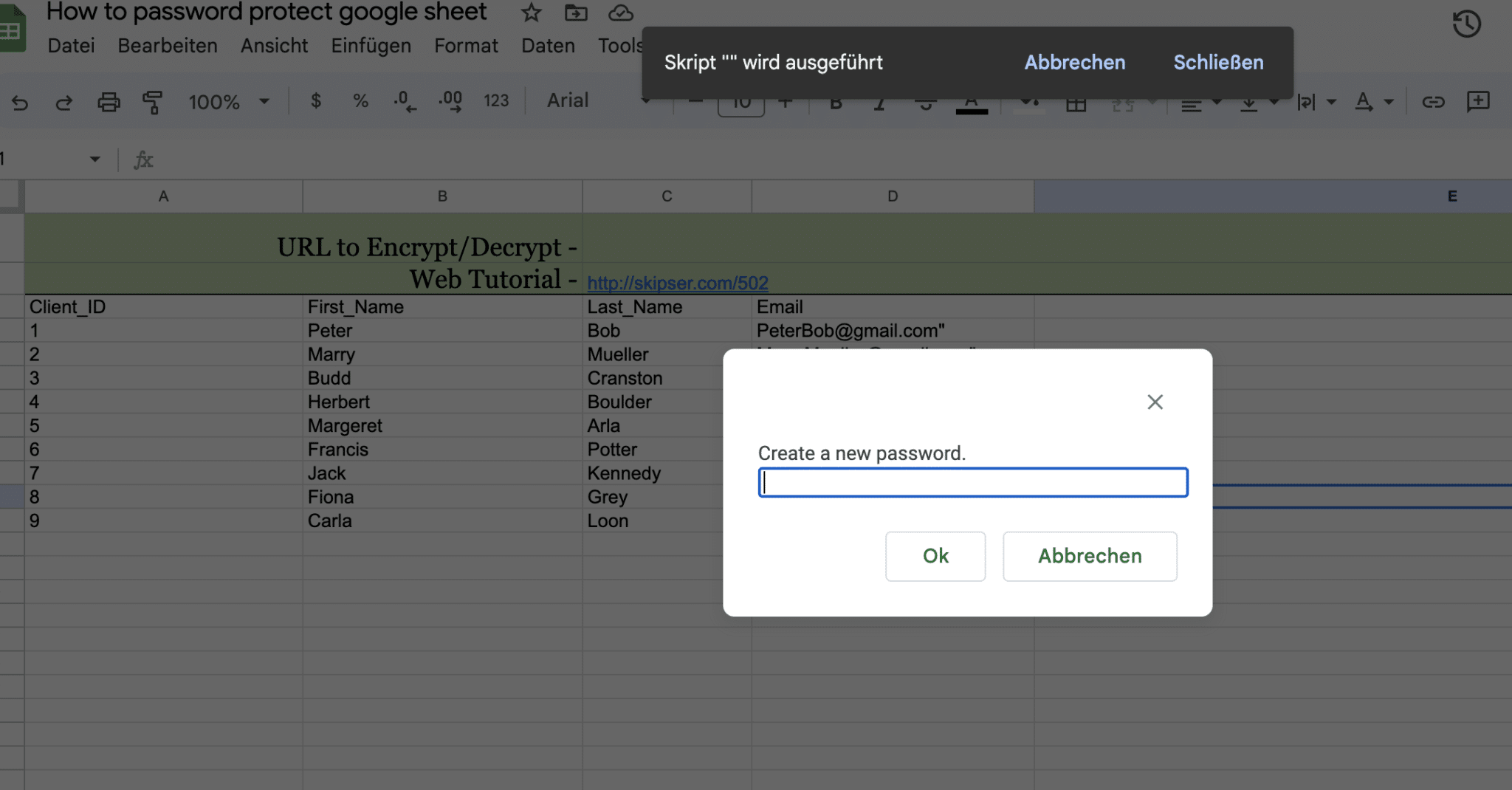Image resolution: width=1512 pixels, height=790 pixels.
Task: Select column D header
Action: tap(893, 196)
